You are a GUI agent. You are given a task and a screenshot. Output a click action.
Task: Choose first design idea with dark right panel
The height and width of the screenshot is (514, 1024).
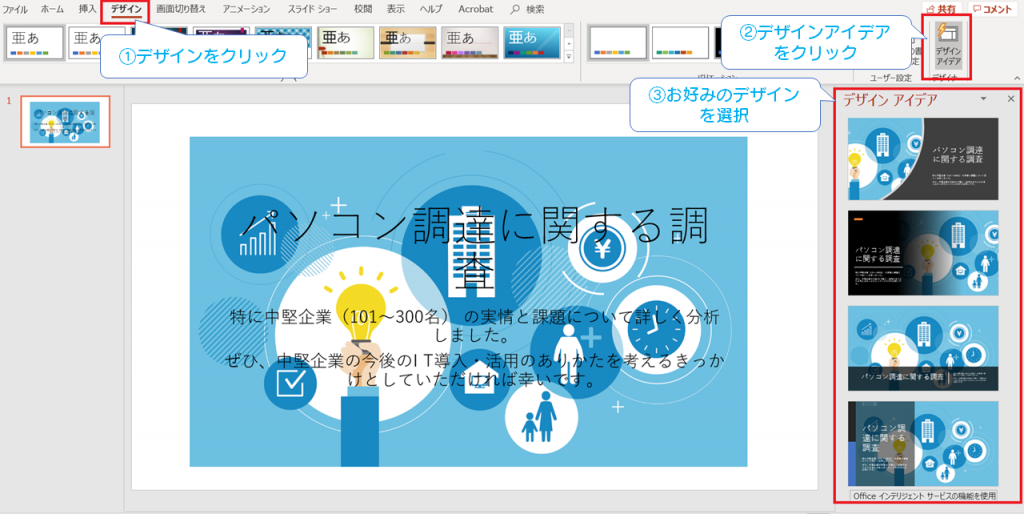coord(923,159)
